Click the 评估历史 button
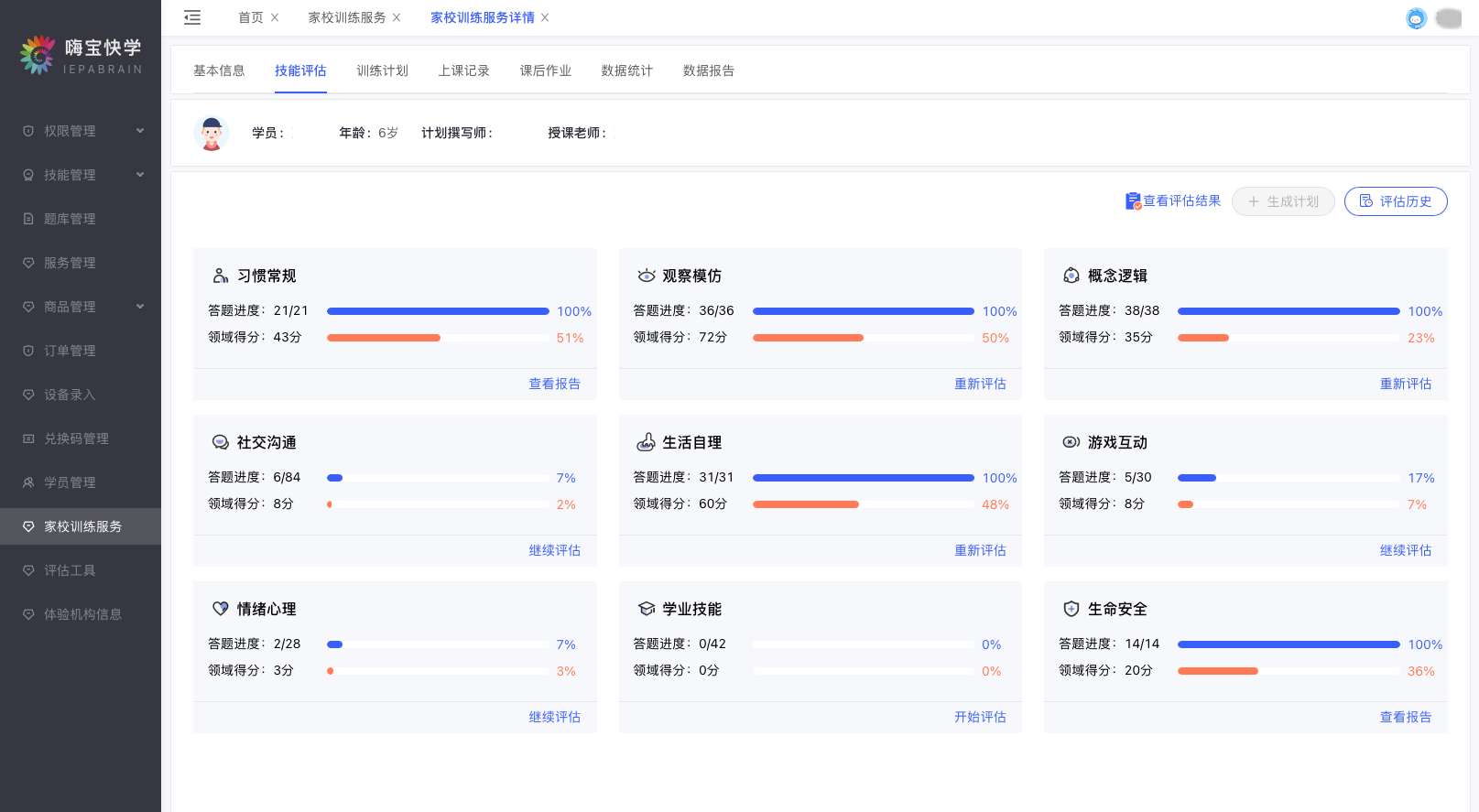The height and width of the screenshot is (812, 1479). pos(1395,201)
